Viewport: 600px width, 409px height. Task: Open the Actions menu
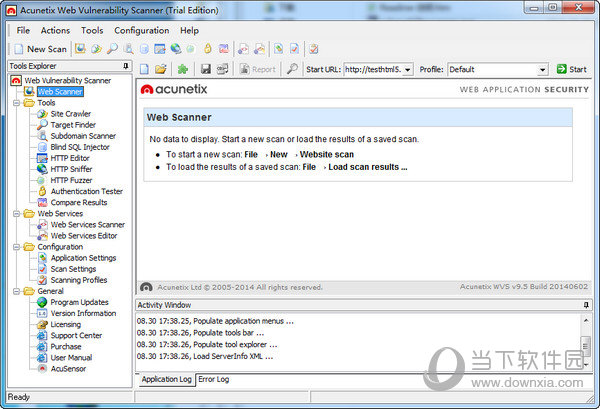(55, 31)
